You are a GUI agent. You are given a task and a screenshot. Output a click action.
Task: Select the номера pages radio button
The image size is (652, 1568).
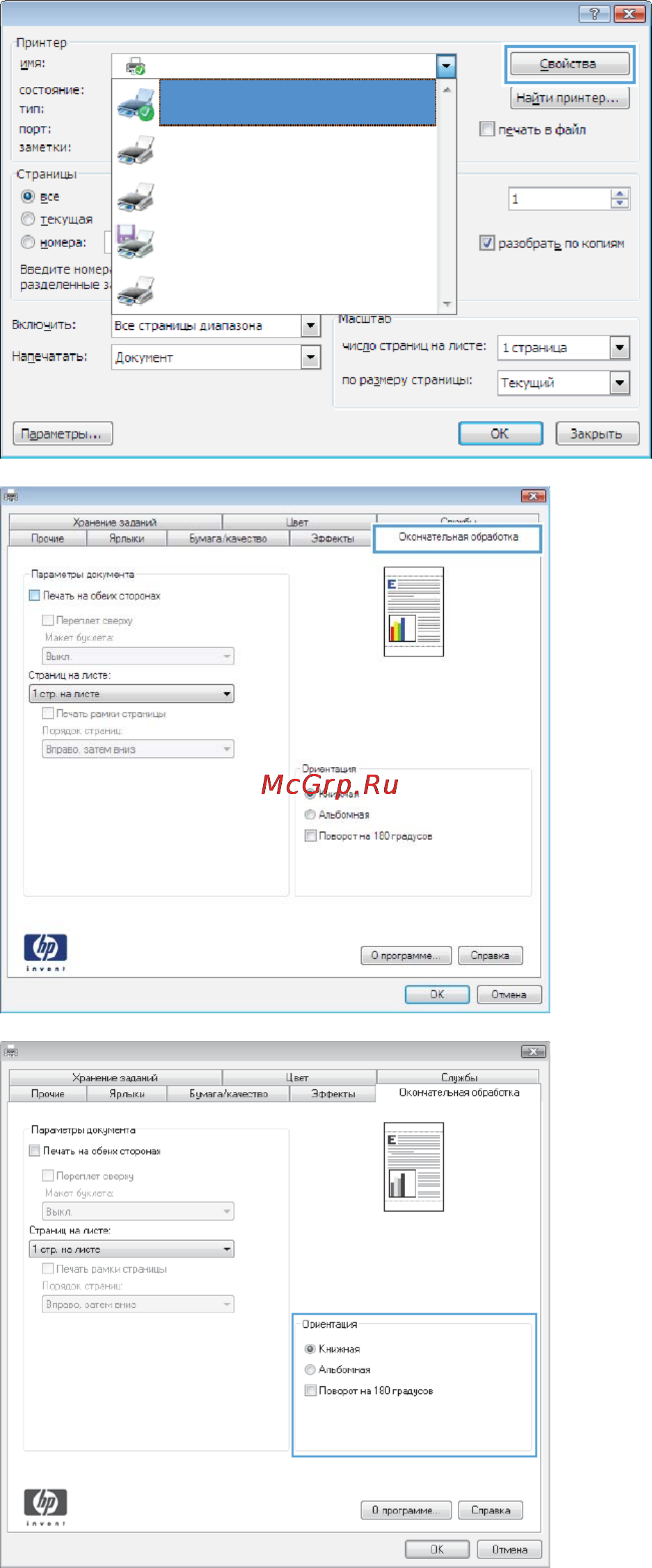[28, 242]
